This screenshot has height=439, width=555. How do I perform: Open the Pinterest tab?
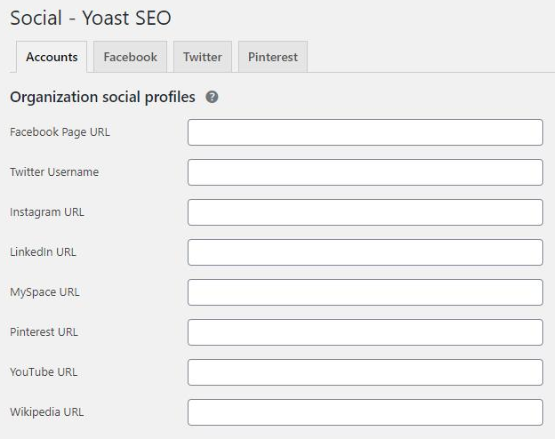coord(273,57)
